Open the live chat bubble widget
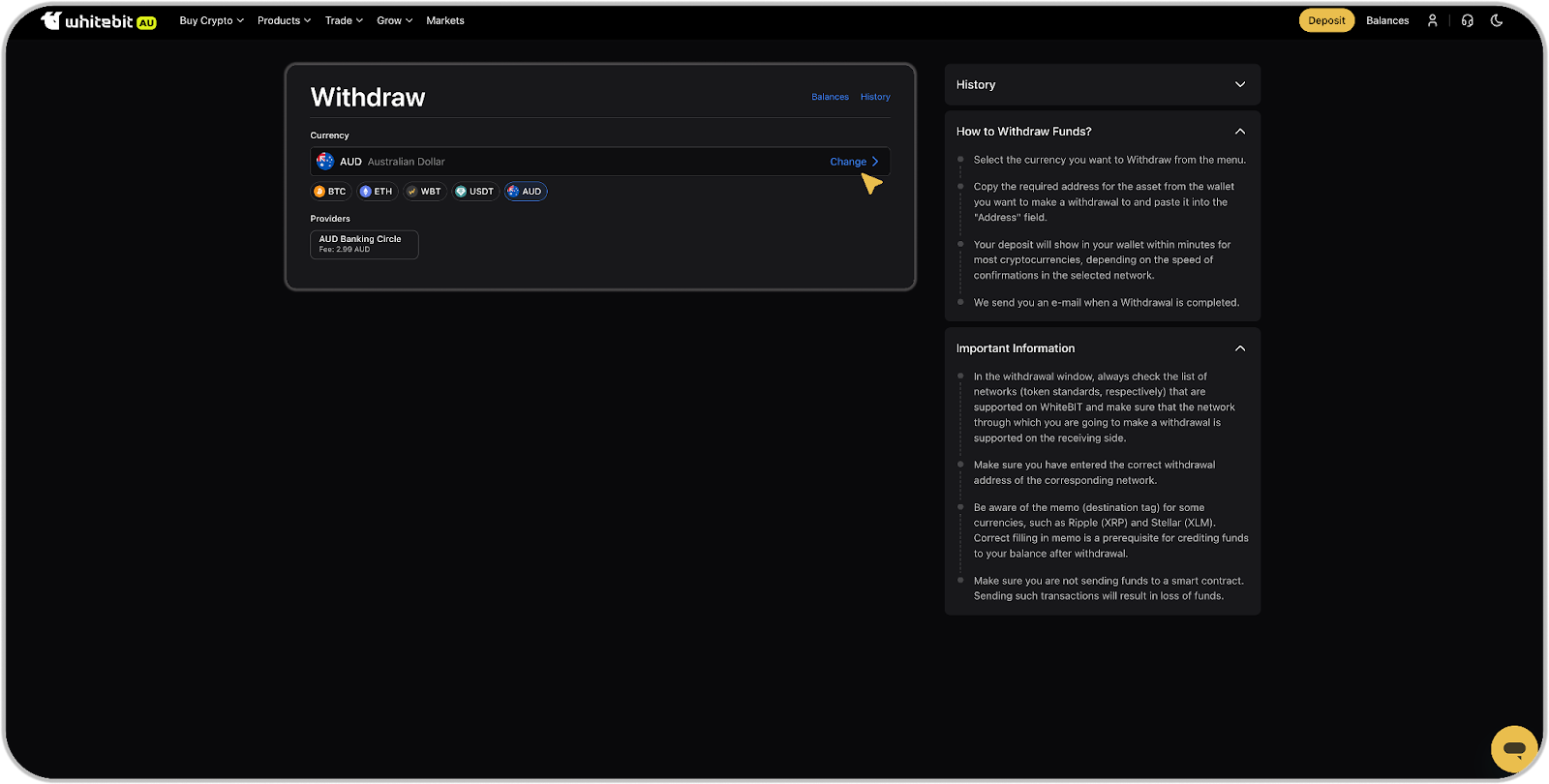 coord(1514,749)
